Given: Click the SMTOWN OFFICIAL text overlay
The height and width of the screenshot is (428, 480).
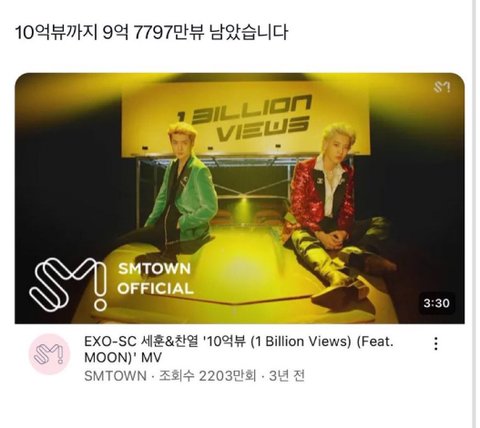Looking at the screenshot, I should click(155, 279).
